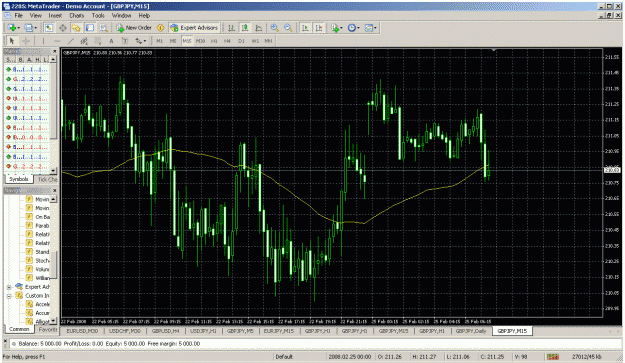The width and height of the screenshot is (625, 363).
Task: Select the Text 'A' tool
Action: [111, 41]
